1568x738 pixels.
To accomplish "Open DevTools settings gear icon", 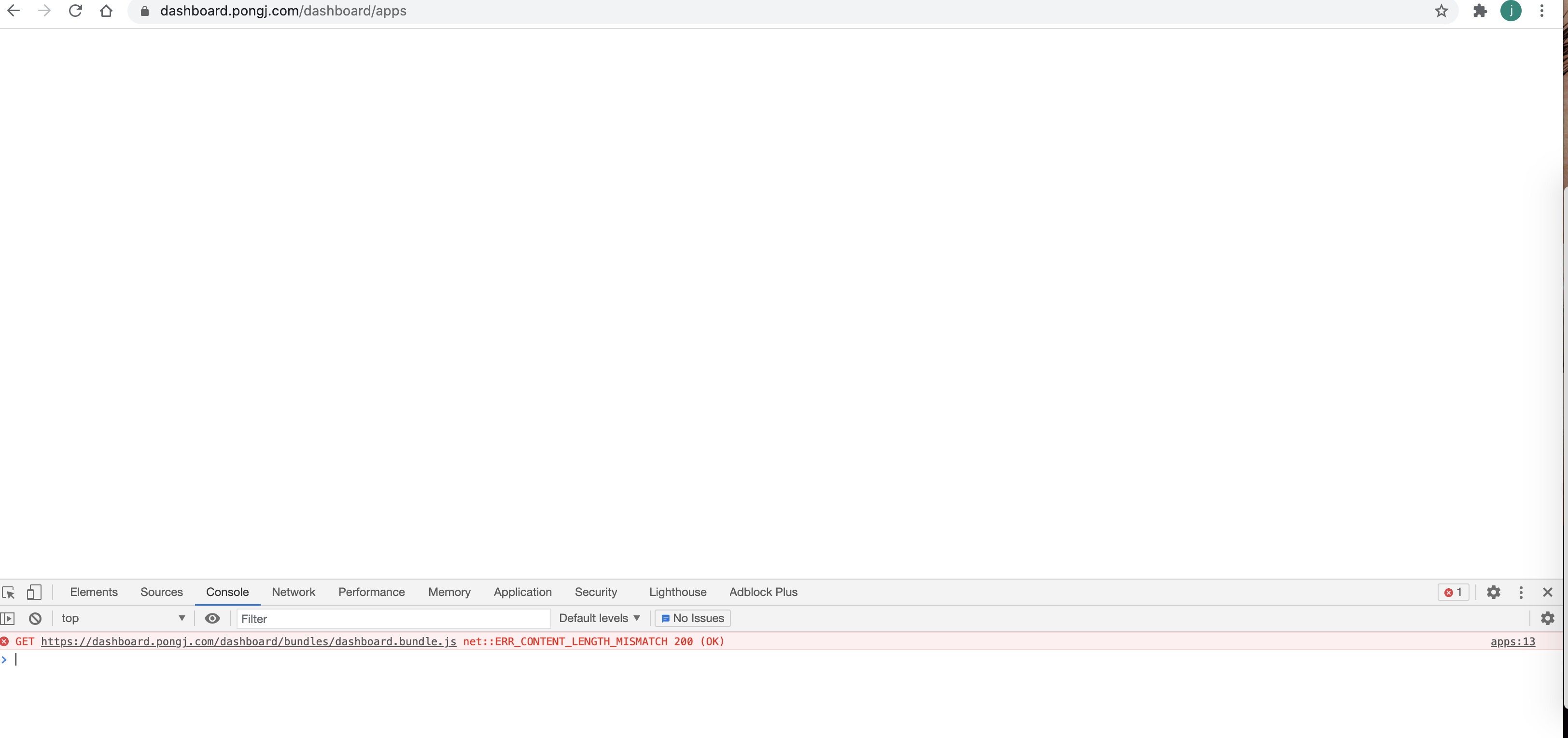I will pos(1493,592).
